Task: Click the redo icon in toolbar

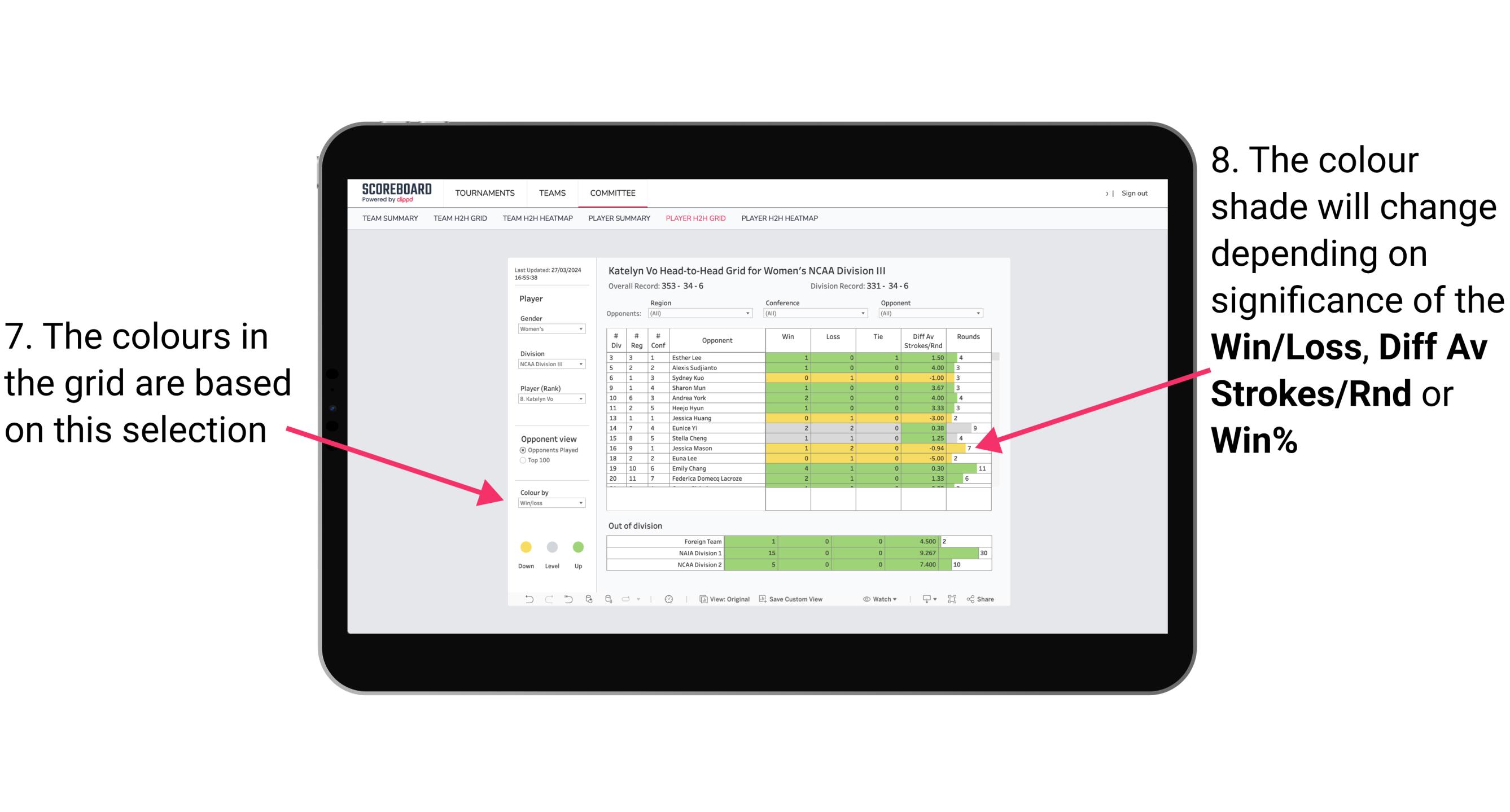Action: (540, 601)
